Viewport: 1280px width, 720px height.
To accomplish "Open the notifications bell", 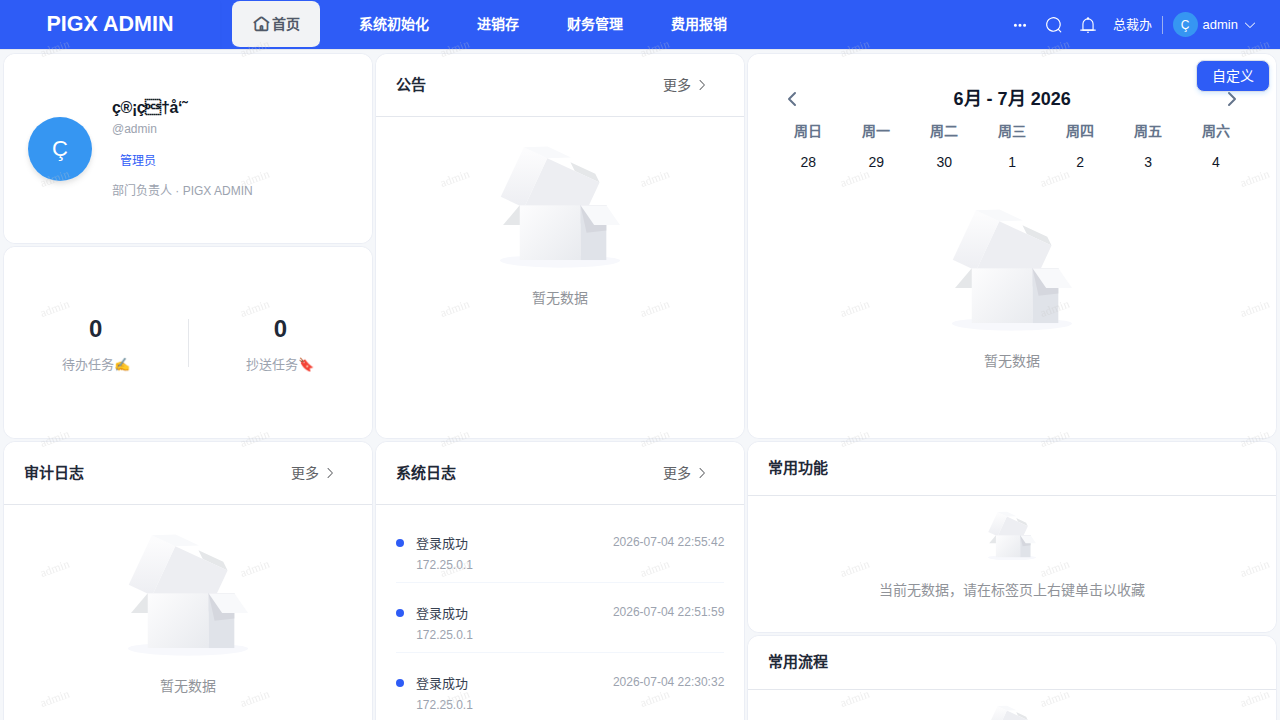I will [x=1088, y=25].
